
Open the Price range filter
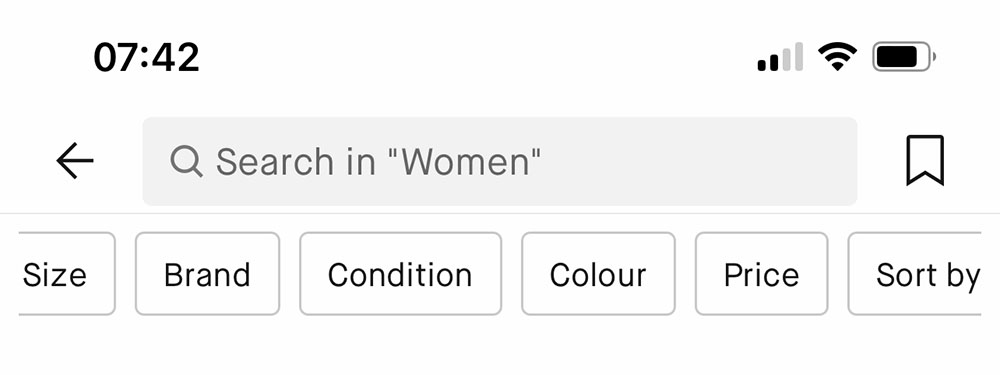[x=761, y=274]
